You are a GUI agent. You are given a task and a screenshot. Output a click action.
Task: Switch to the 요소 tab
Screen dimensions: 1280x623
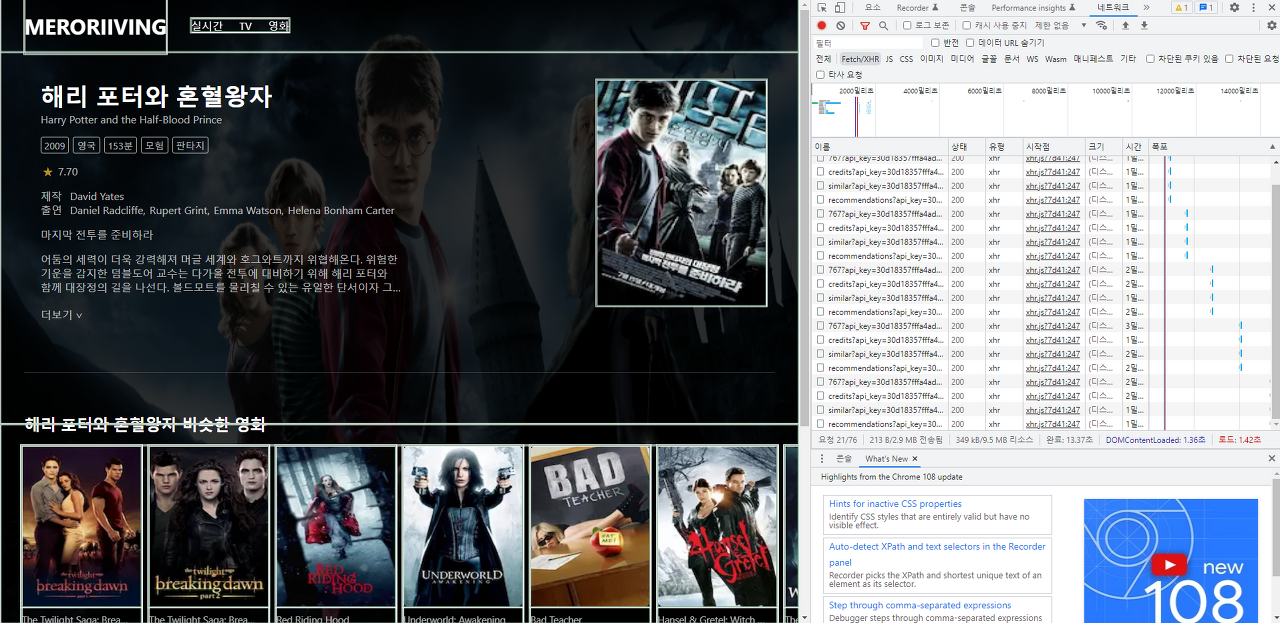873,8
